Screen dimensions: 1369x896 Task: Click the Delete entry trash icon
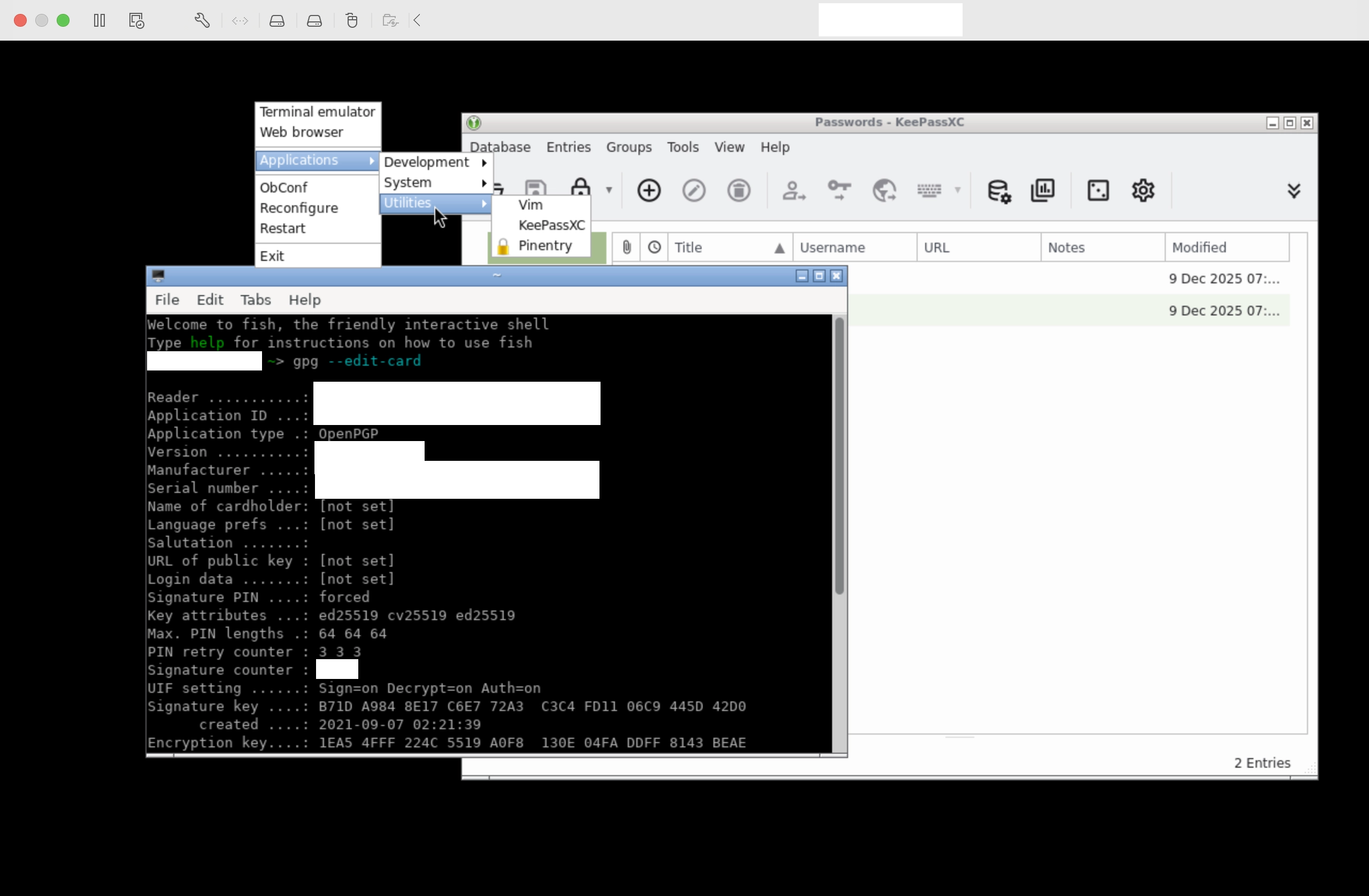(739, 190)
